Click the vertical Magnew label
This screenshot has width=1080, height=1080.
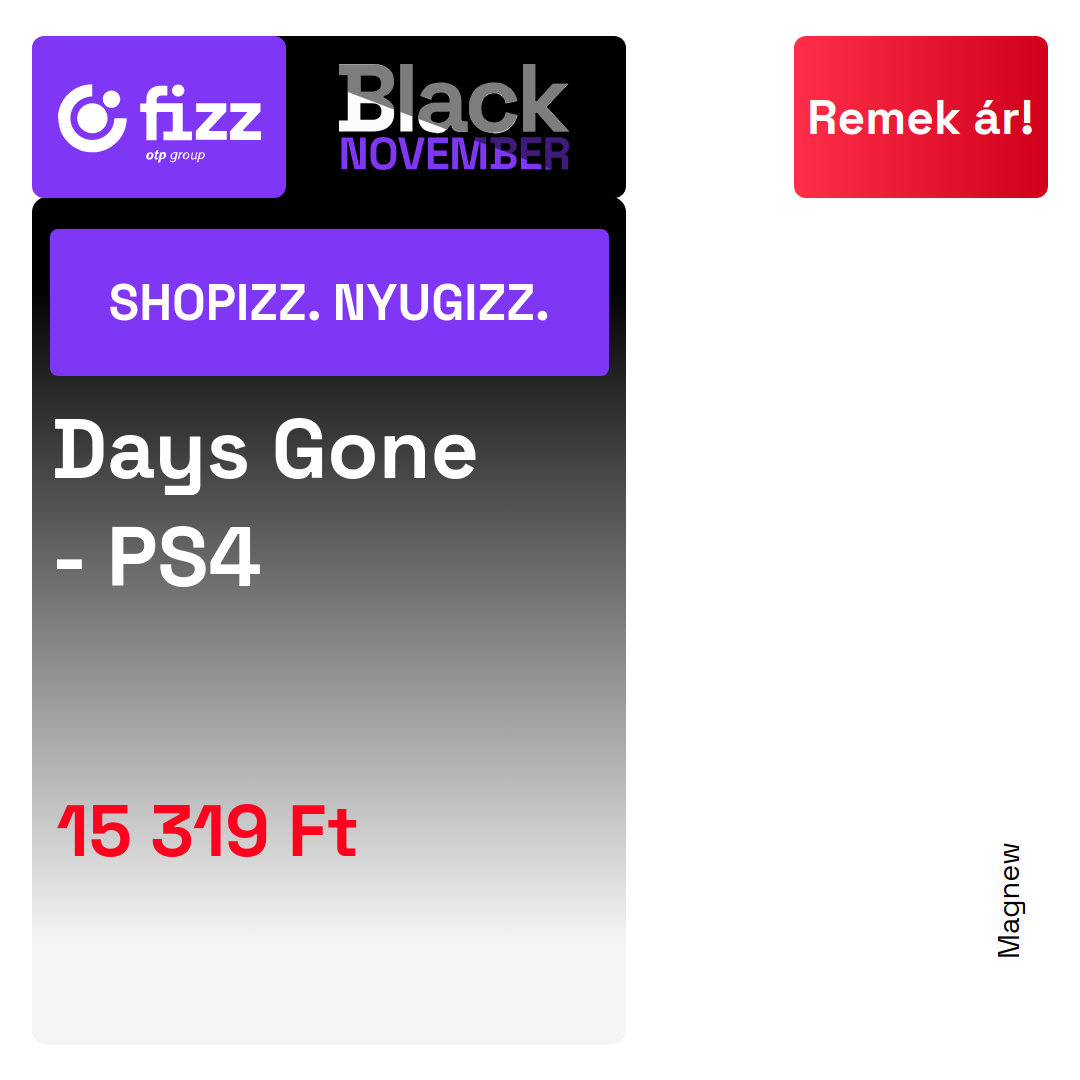pos(1009,901)
